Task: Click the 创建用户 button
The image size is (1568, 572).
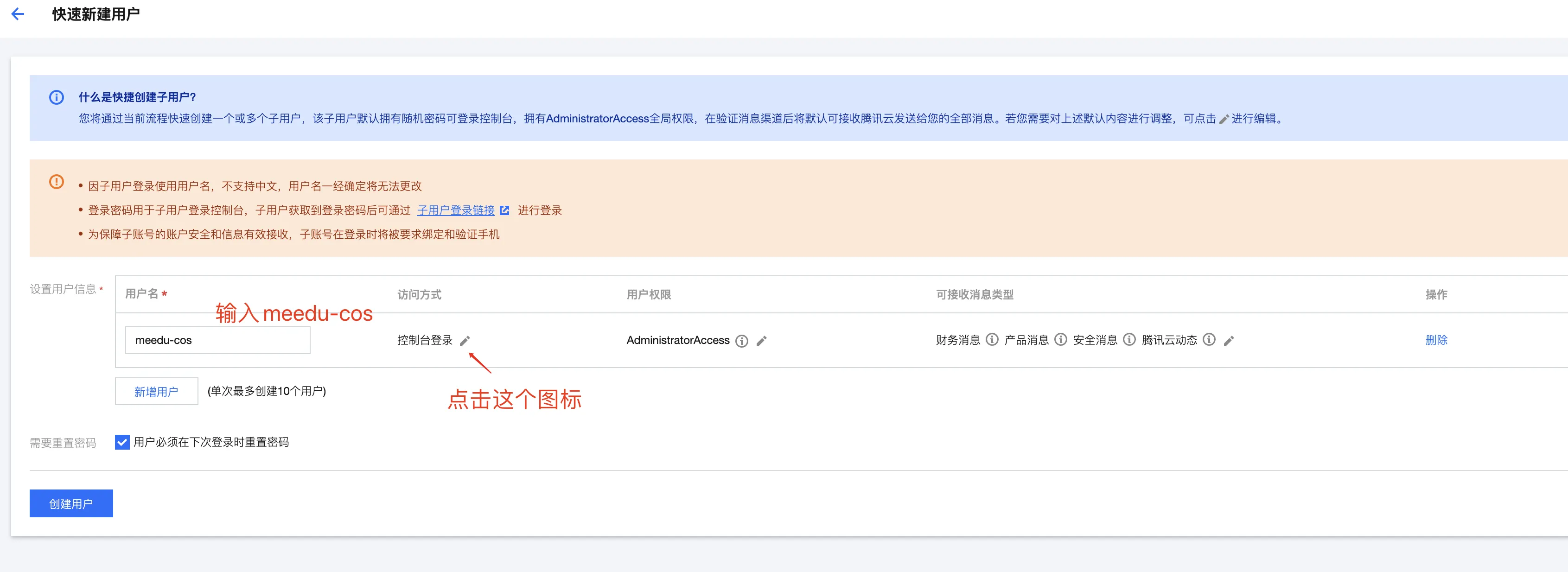Action: pyautogui.click(x=71, y=503)
